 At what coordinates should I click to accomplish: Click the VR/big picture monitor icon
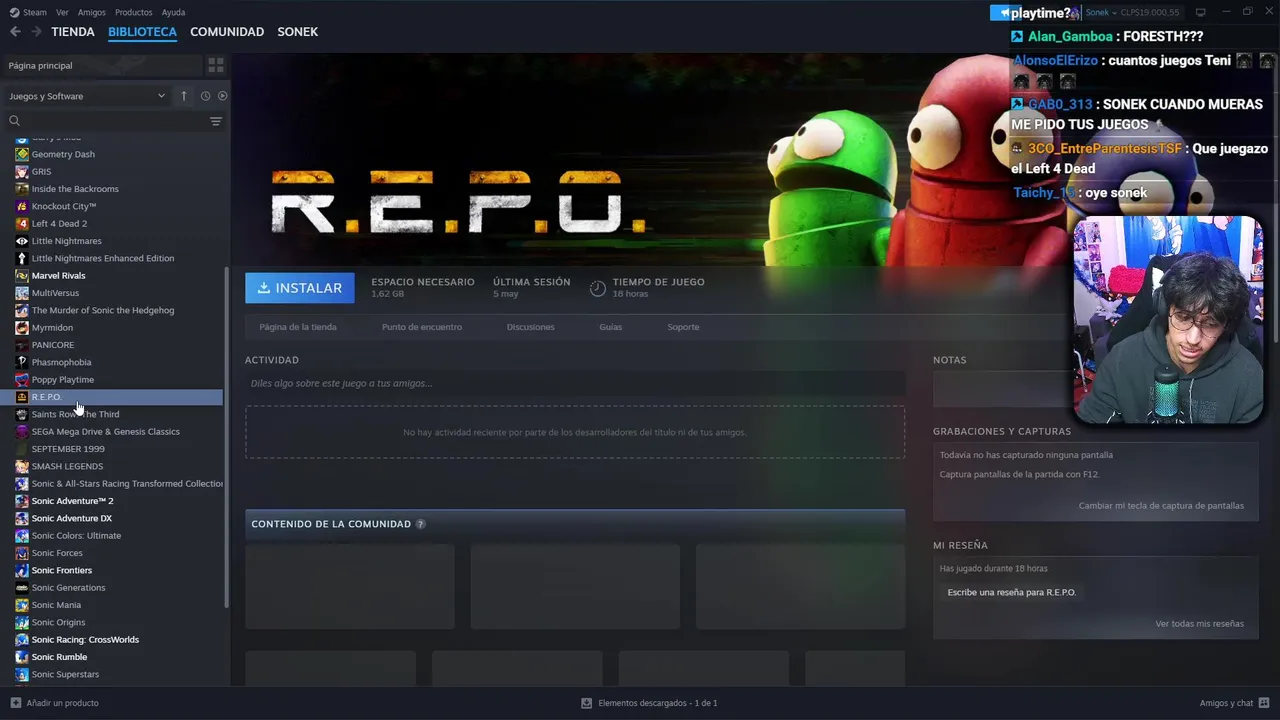[1201, 12]
